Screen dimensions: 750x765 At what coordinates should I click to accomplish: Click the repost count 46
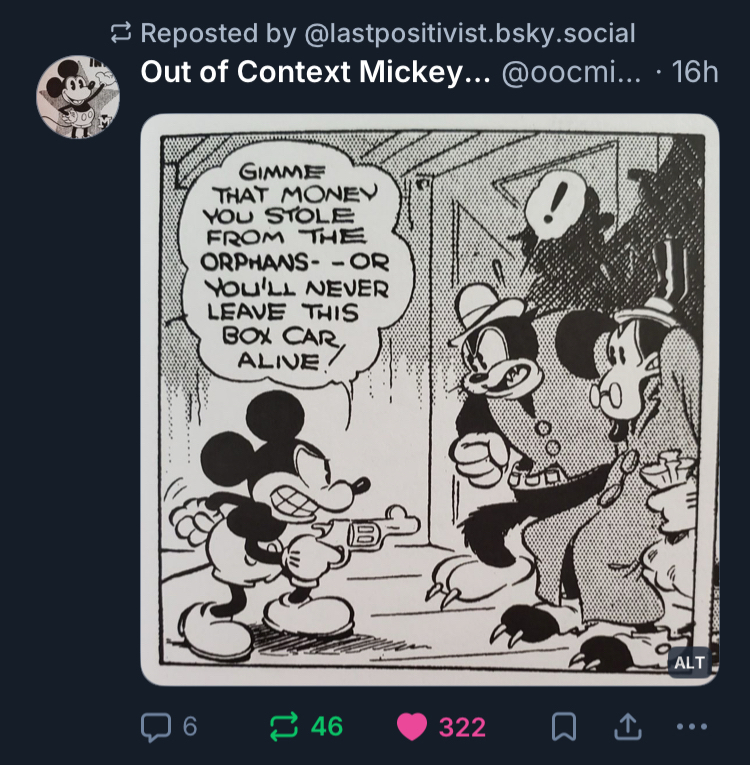coord(326,727)
